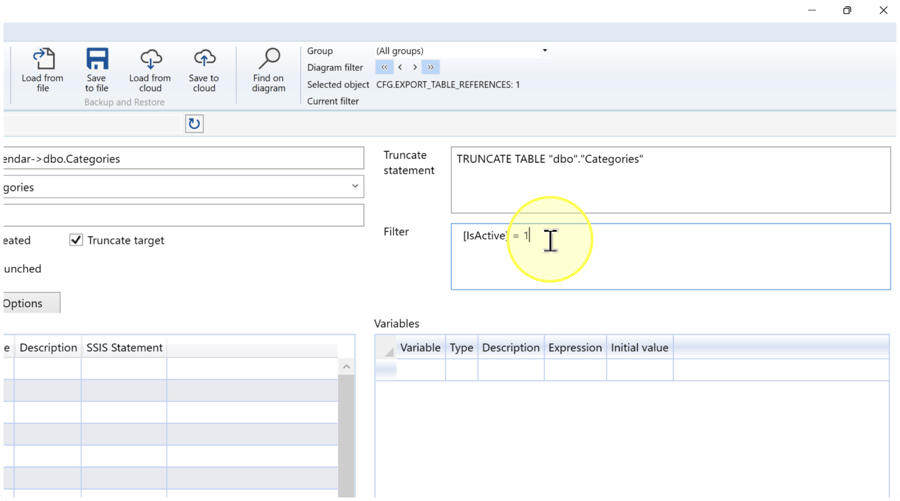
Task: Click the Save to file icon
Action: [97, 59]
